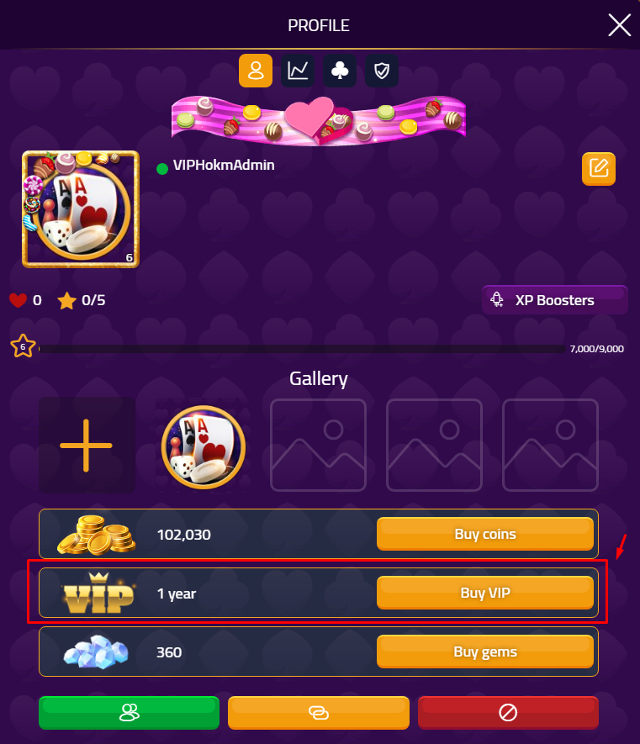Click the orange chain link button
This screenshot has height=744, width=640.
tap(318, 713)
